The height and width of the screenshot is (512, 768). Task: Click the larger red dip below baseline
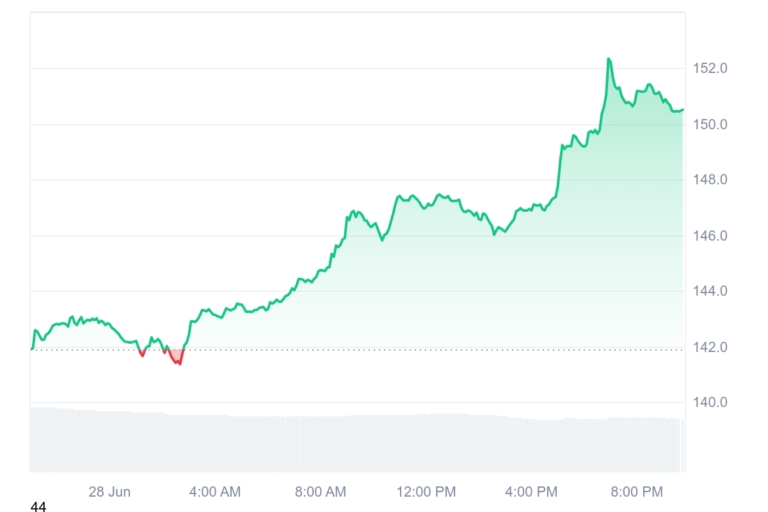pos(177,357)
